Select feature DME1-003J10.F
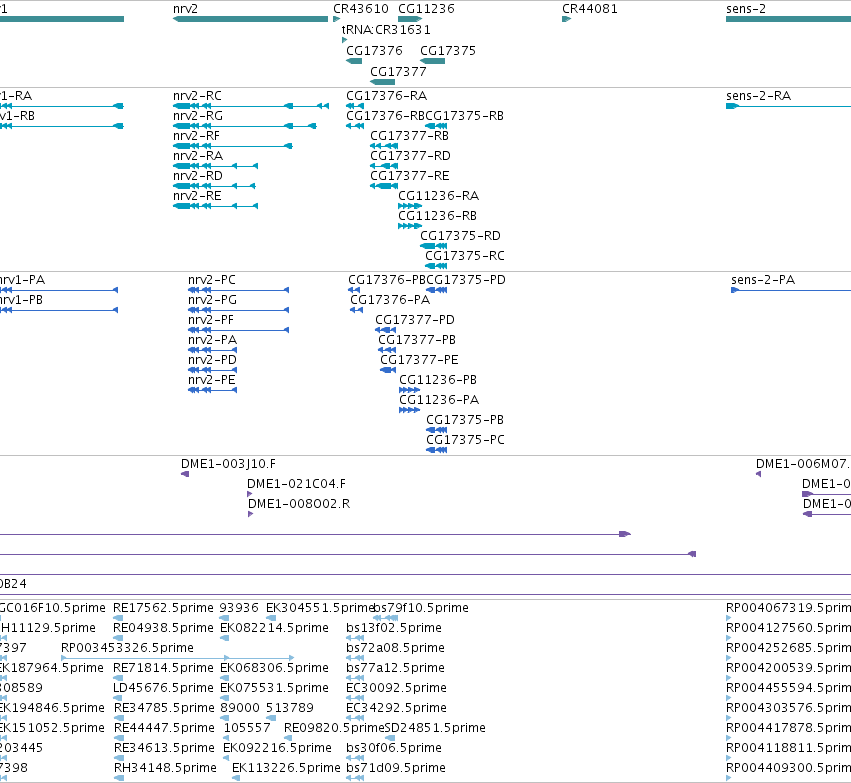 tap(228, 464)
